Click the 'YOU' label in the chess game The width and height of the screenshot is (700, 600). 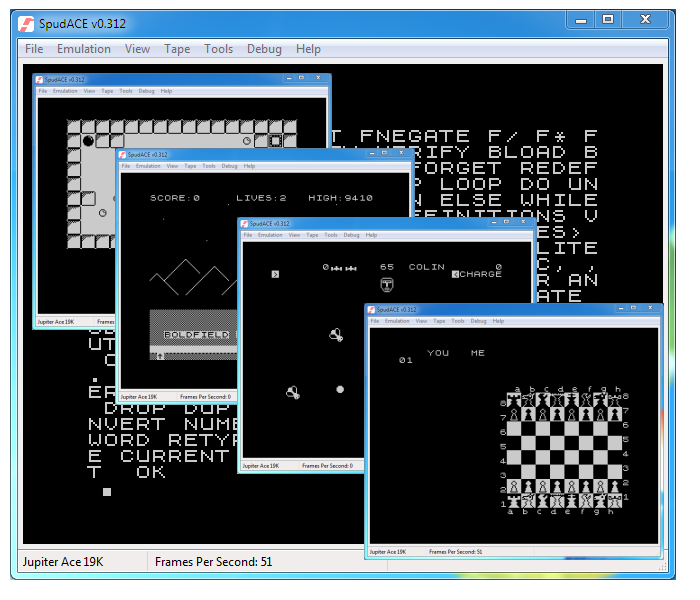438,353
